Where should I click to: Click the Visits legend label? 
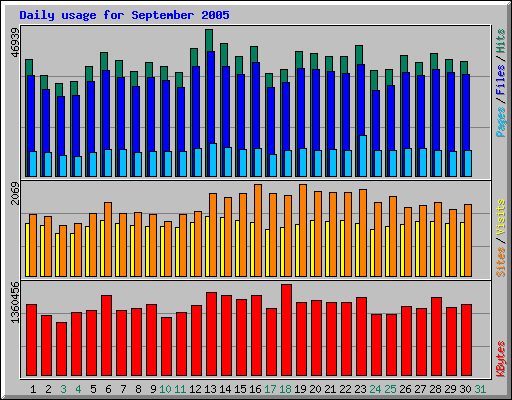tap(501, 217)
